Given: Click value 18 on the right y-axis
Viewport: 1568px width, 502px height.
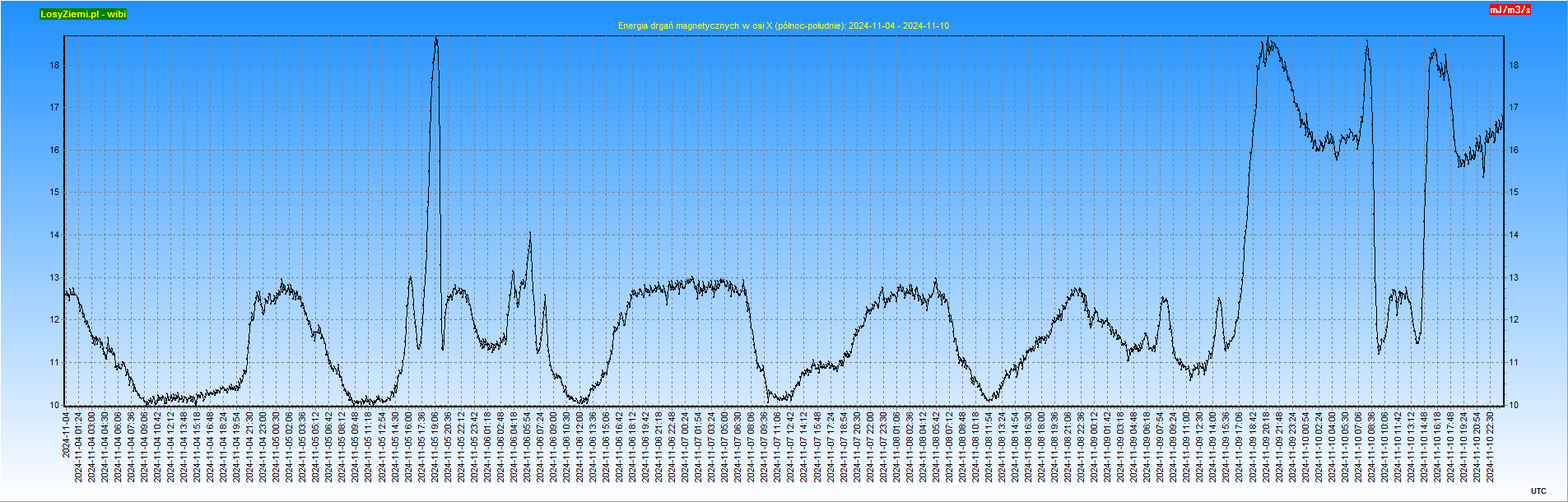Looking at the screenshot, I should coord(1514,65).
